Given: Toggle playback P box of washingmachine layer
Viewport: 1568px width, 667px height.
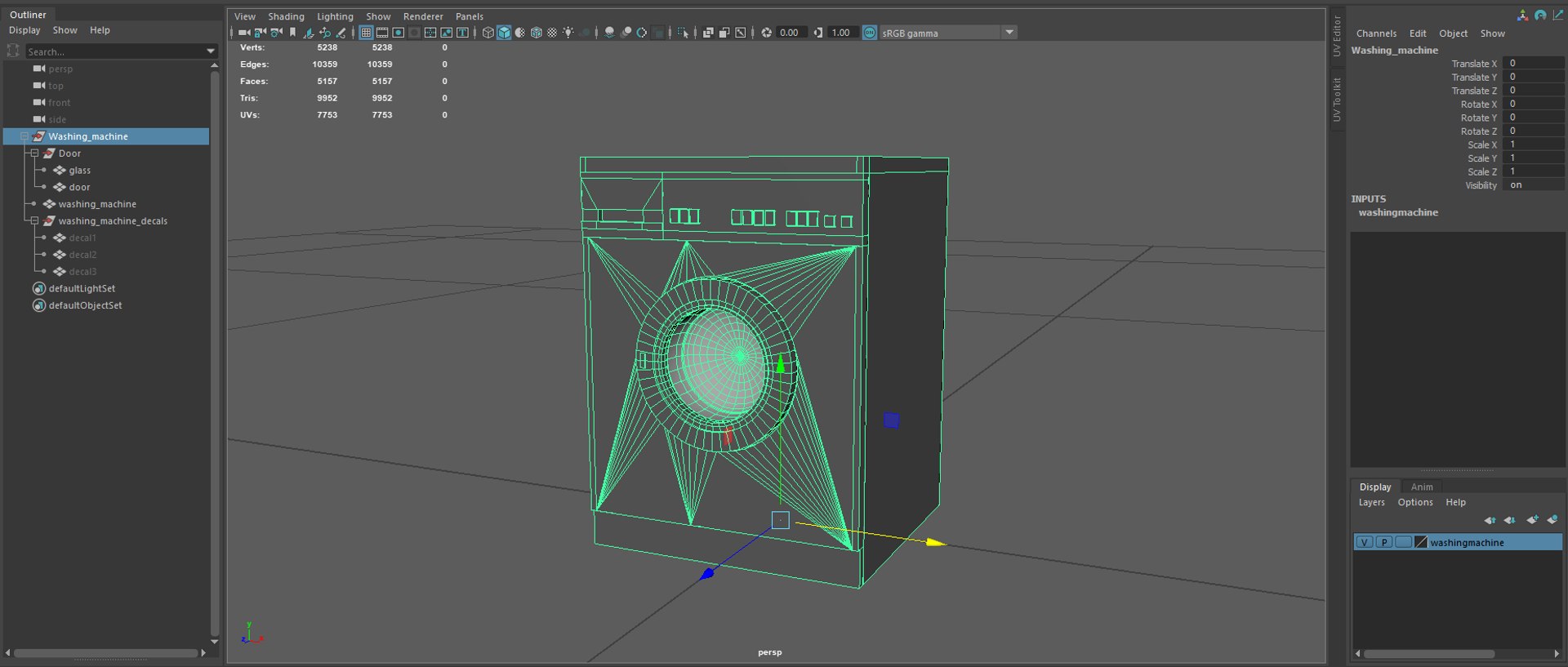Looking at the screenshot, I should (1383, 542).
